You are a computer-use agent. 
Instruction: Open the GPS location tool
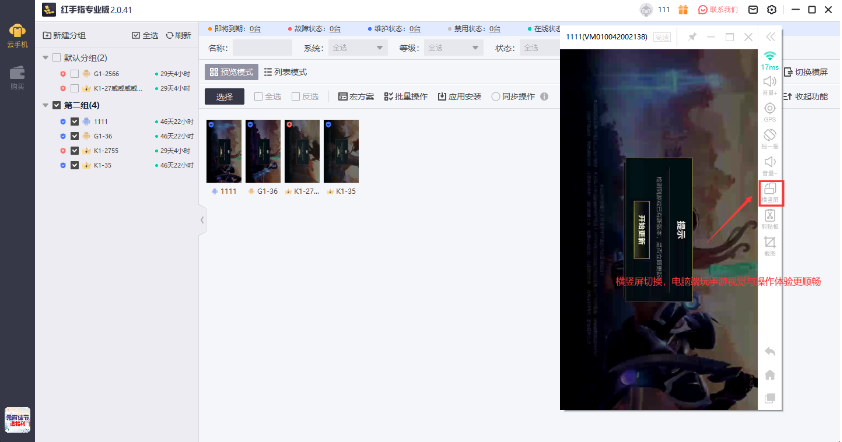(769, 110)
